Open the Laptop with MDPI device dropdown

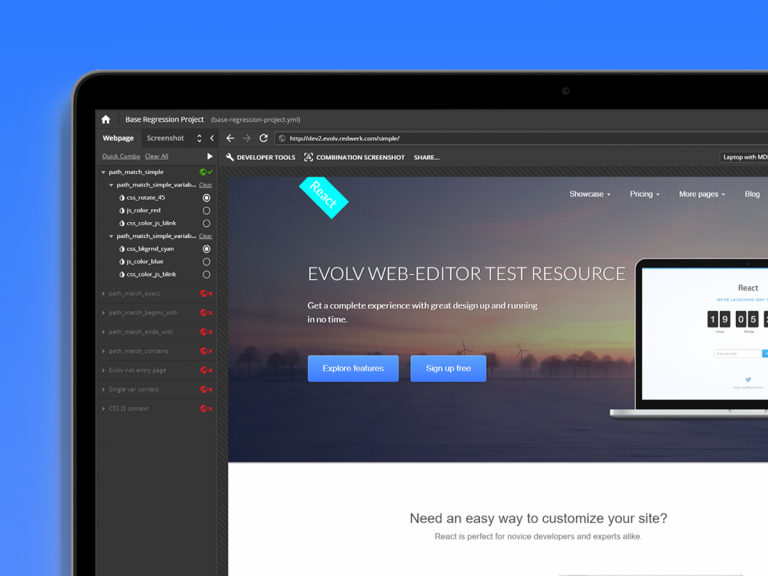coord(744,157)
